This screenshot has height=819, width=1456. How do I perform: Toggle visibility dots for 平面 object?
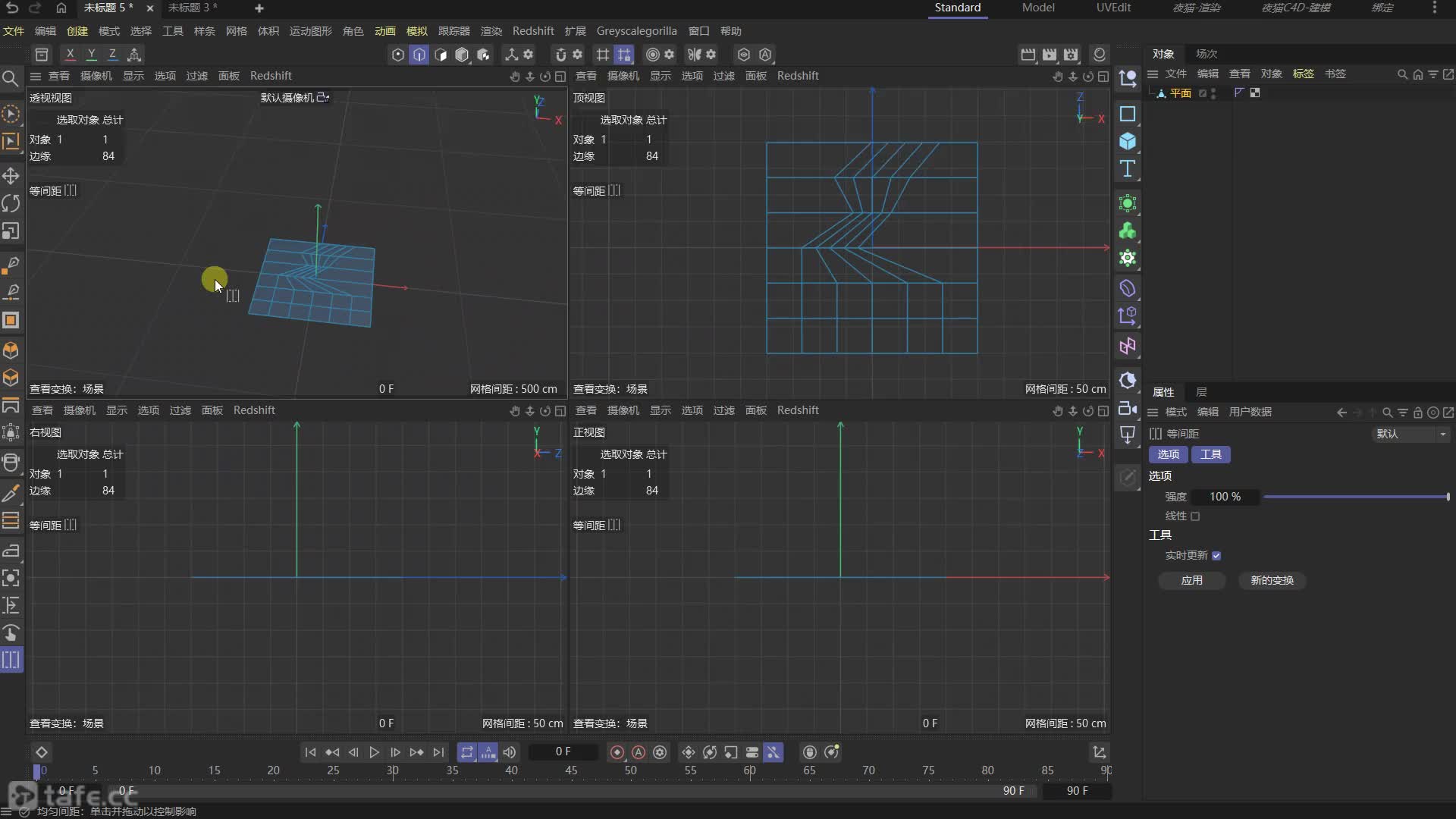(x=1213, y=93)
